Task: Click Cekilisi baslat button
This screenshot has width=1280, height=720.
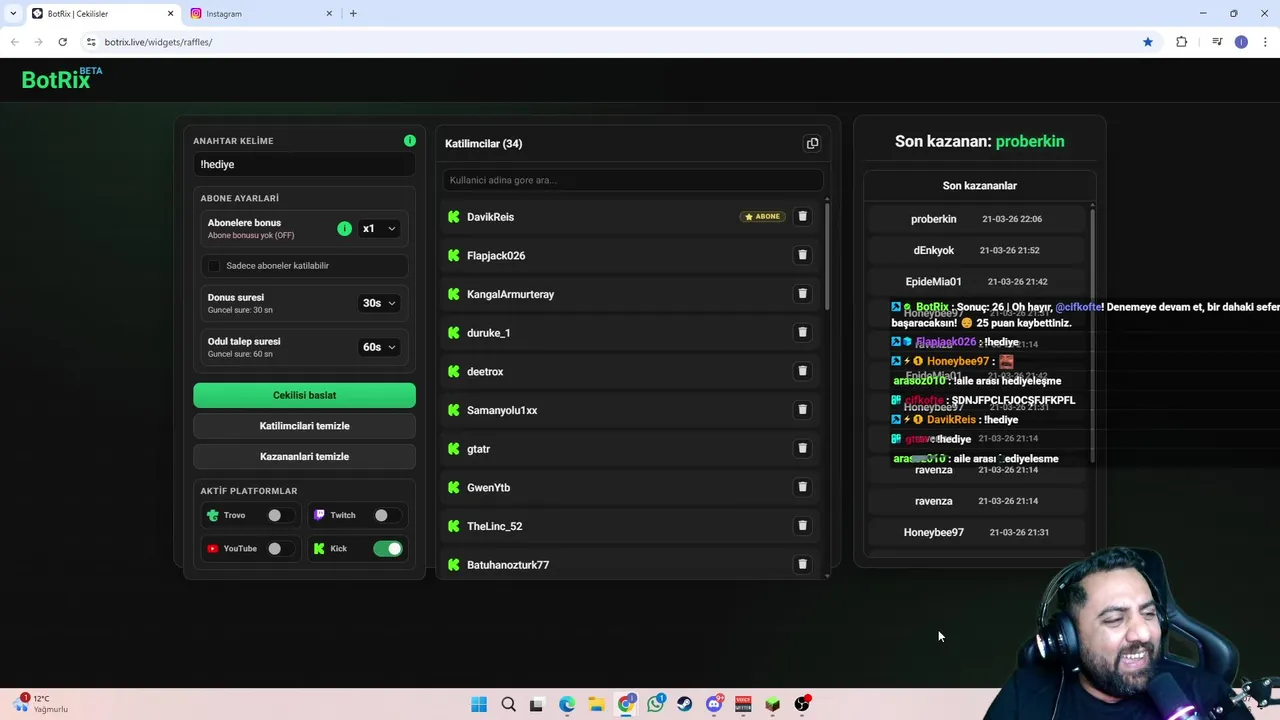Action: (304, 395)
